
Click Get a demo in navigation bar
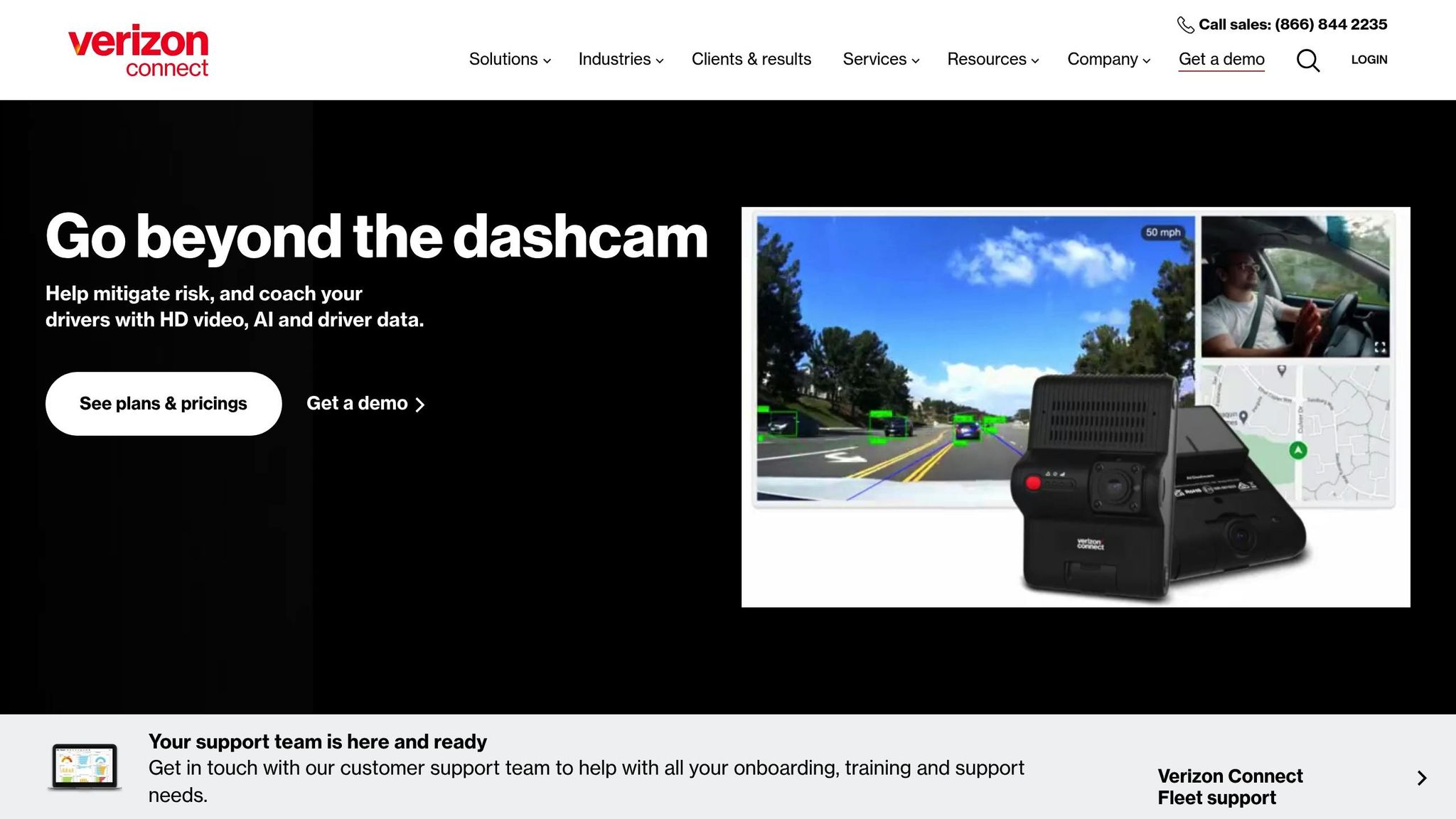[1221, 60]
